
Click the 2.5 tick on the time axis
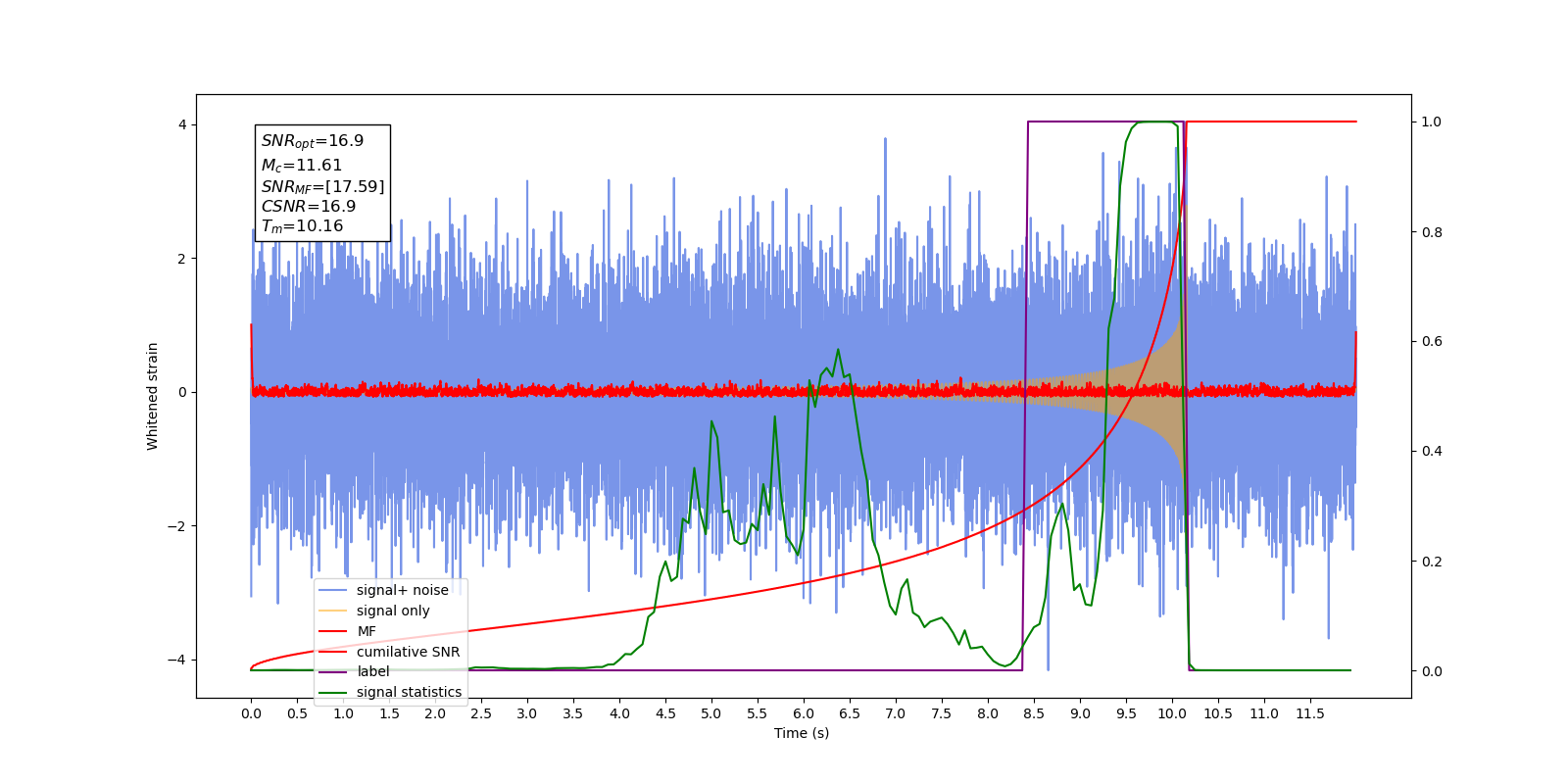tap(481, 713)
